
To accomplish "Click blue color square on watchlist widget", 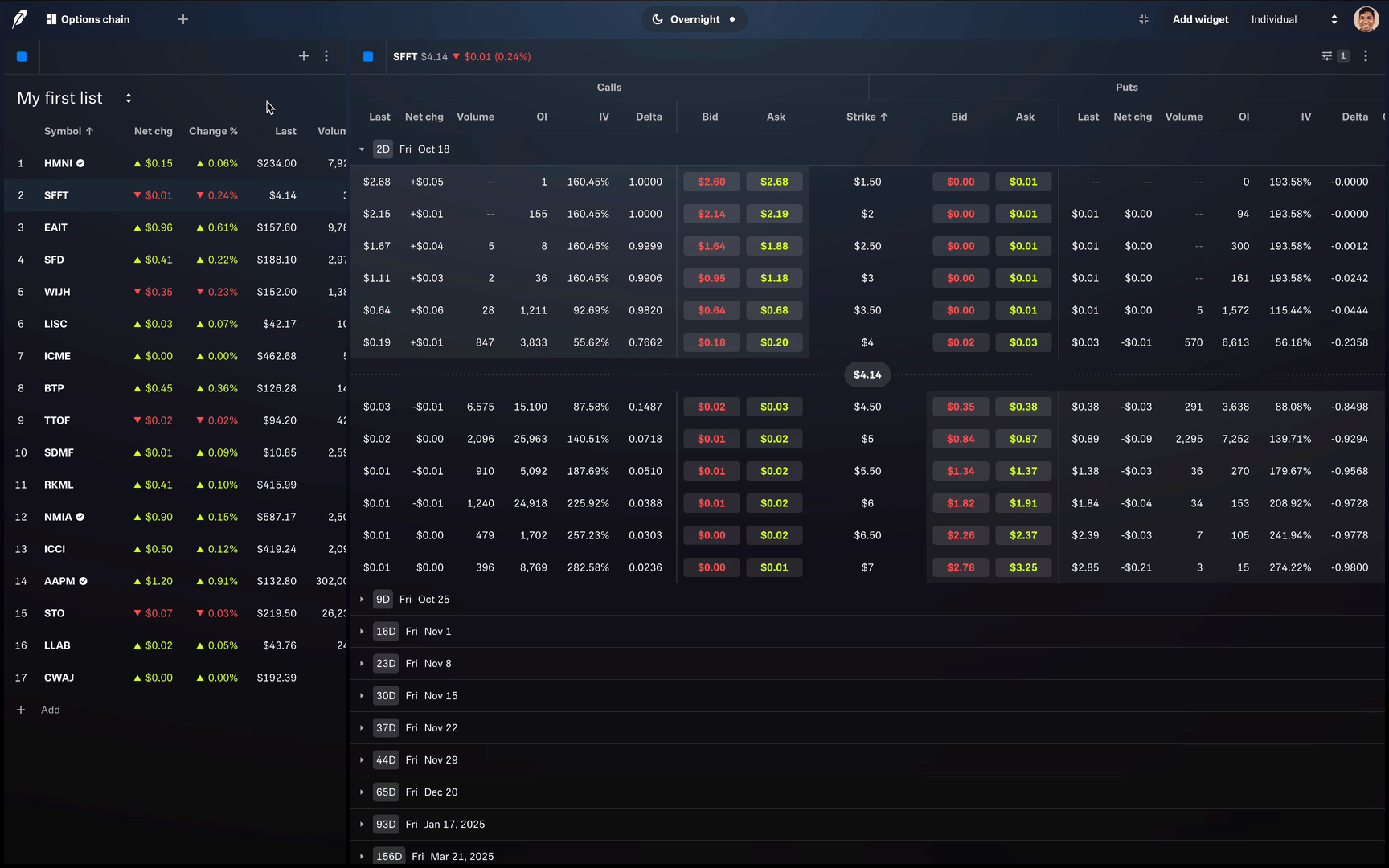I will click(22, 56).
